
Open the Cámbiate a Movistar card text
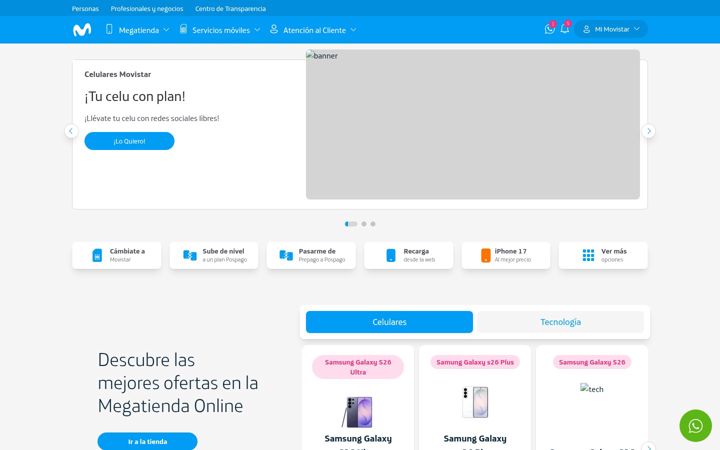[x=127, y=255]
